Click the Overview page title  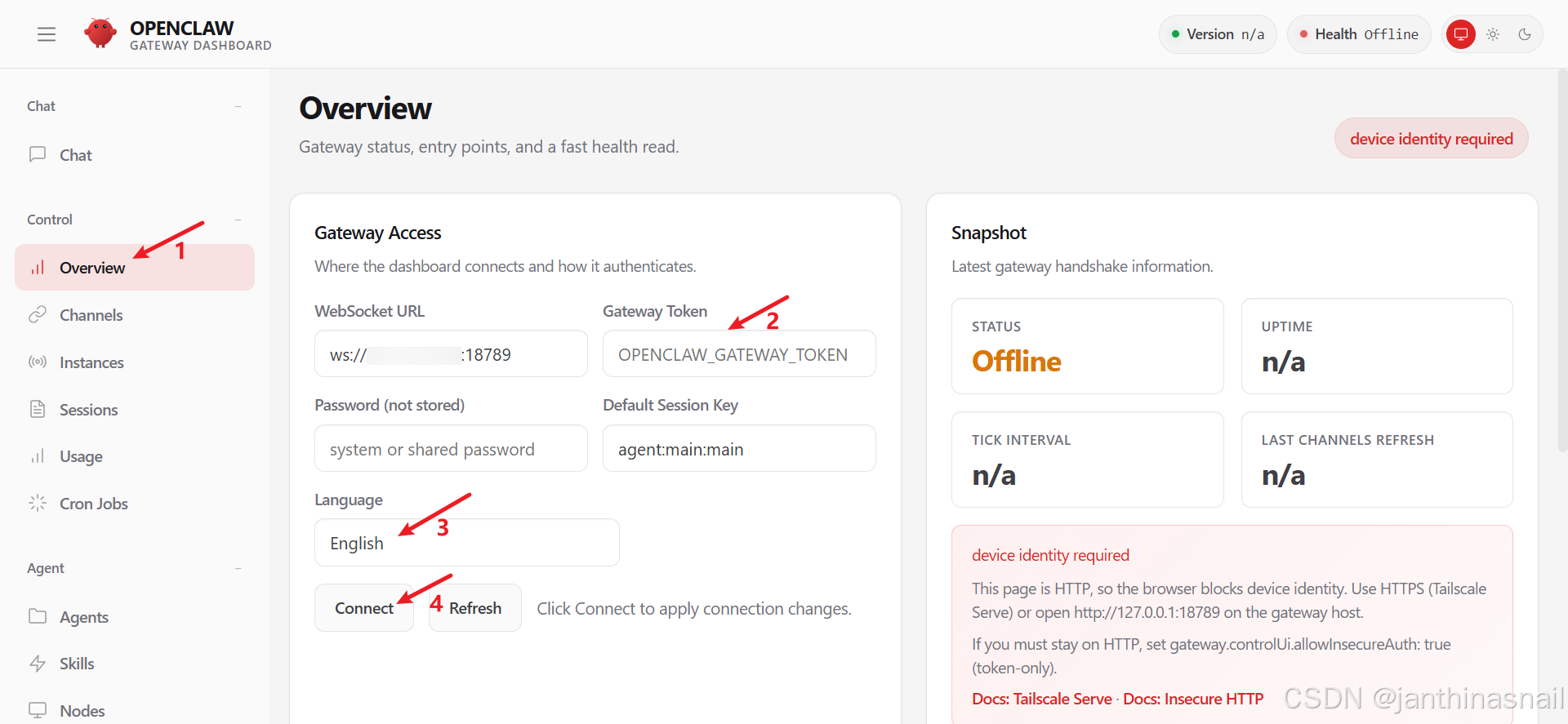pyautogui.click(x=365, y=109)
